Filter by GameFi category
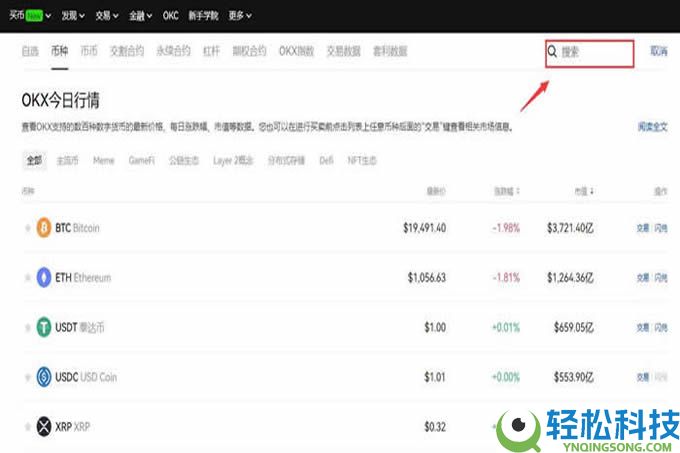This screenshot has height=453, width=680. pos(141,160)
